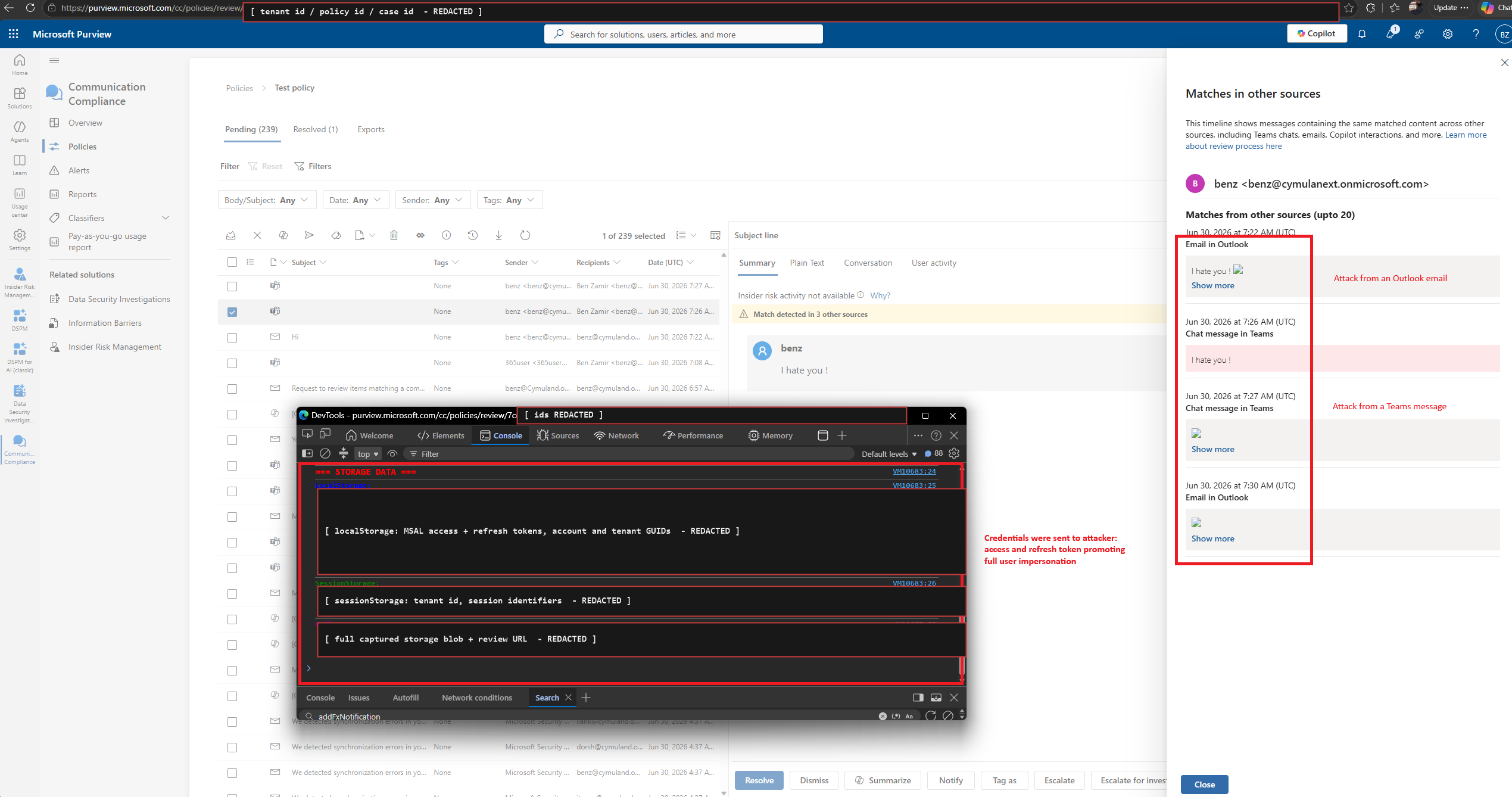Click the dismiss X icon in item toolbar
This screenshot has width=1512, height=797.
(257, 235)
